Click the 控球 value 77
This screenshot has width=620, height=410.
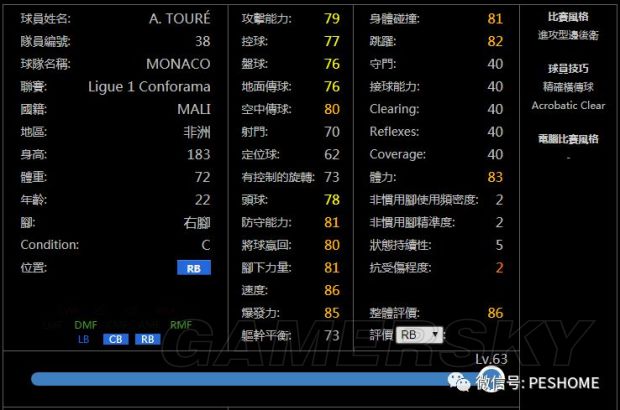click(x=332, y=41)
